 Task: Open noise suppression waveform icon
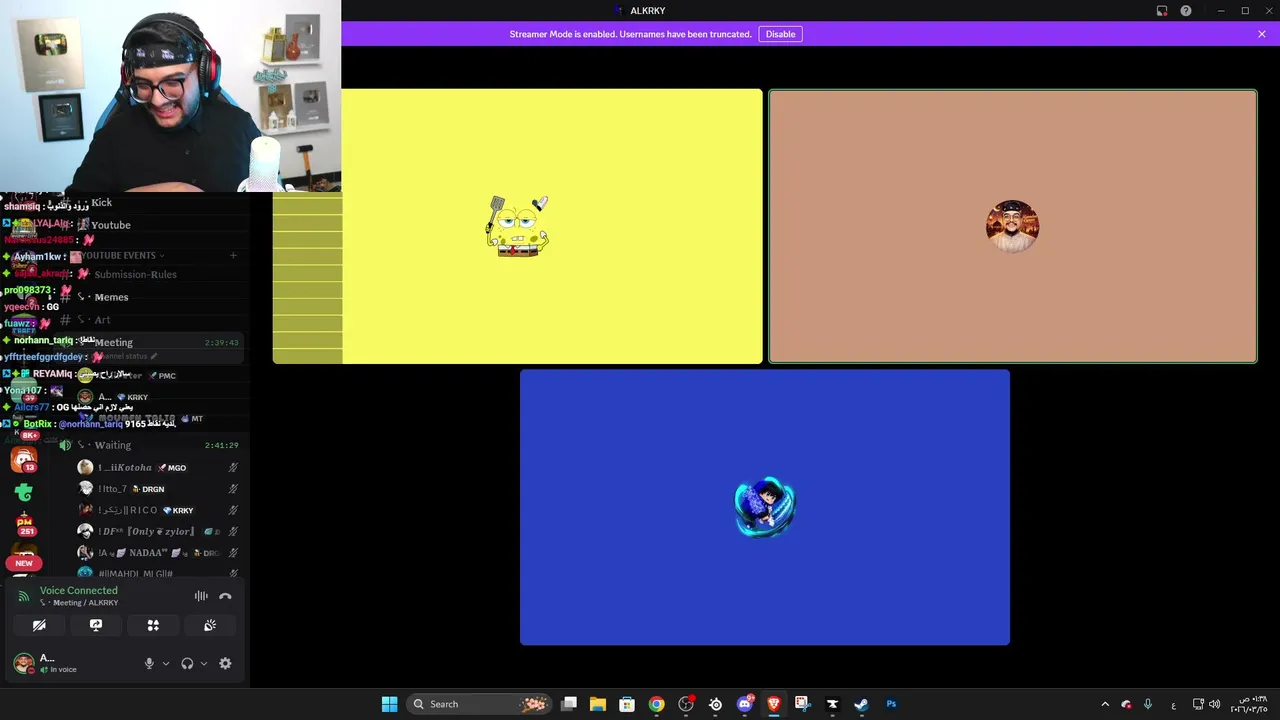tap(201, 596)
